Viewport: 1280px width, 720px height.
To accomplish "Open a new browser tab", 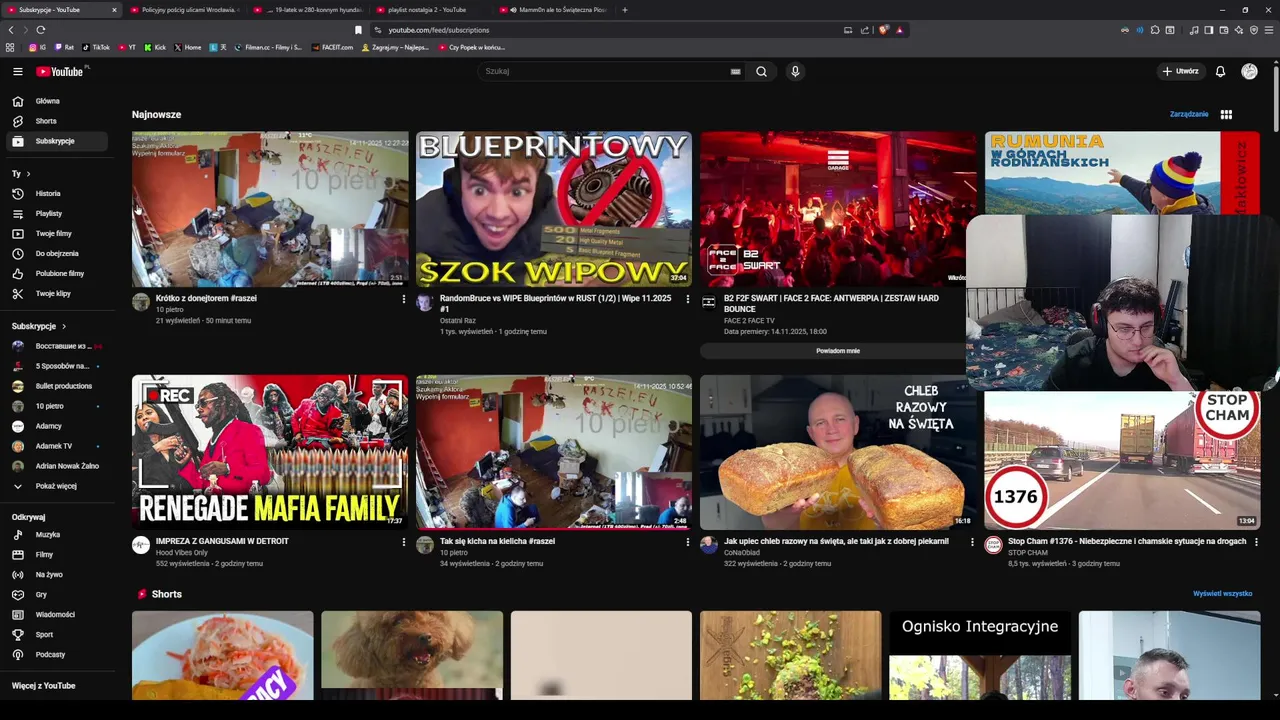I will coord(625,10).
